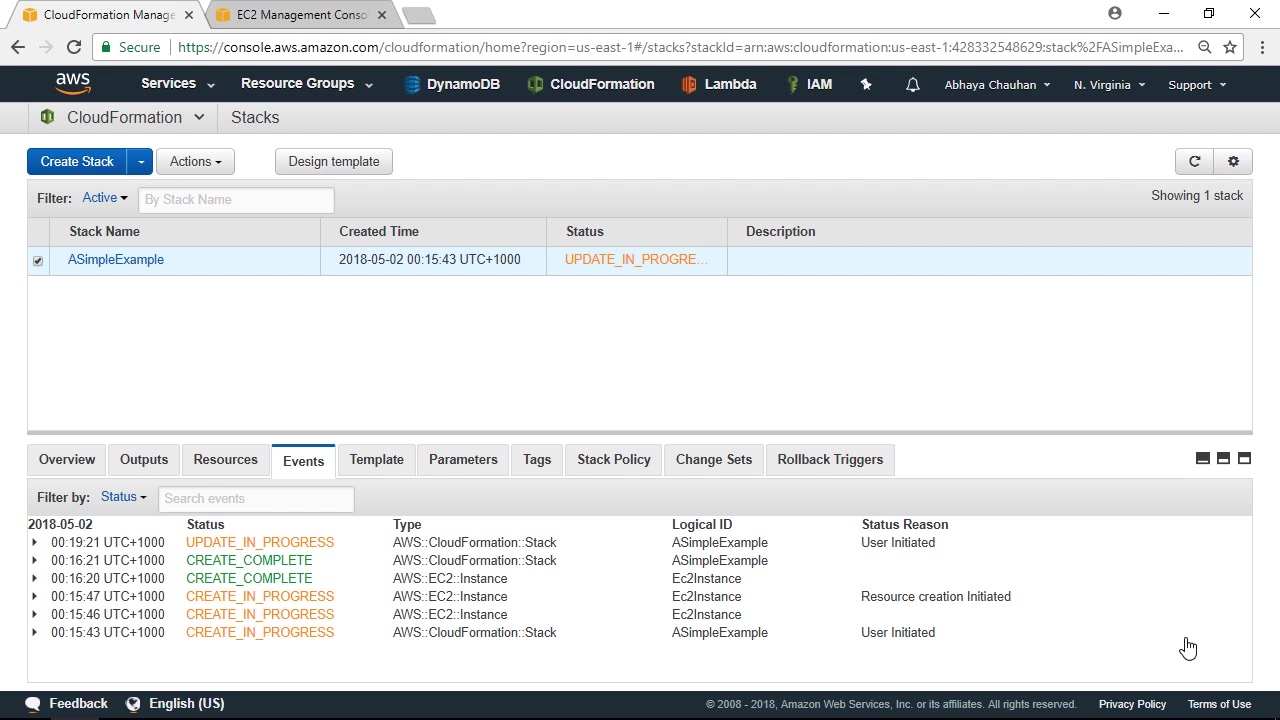Open the Active filter dropdown
The width and height of the screenshot is (1280, 720).
pos(105,198)
